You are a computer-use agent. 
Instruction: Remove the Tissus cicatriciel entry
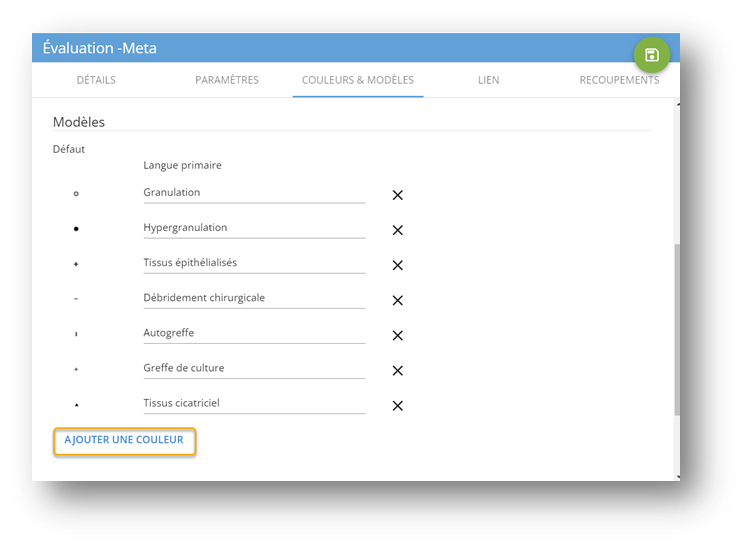[x=397, y=405]
